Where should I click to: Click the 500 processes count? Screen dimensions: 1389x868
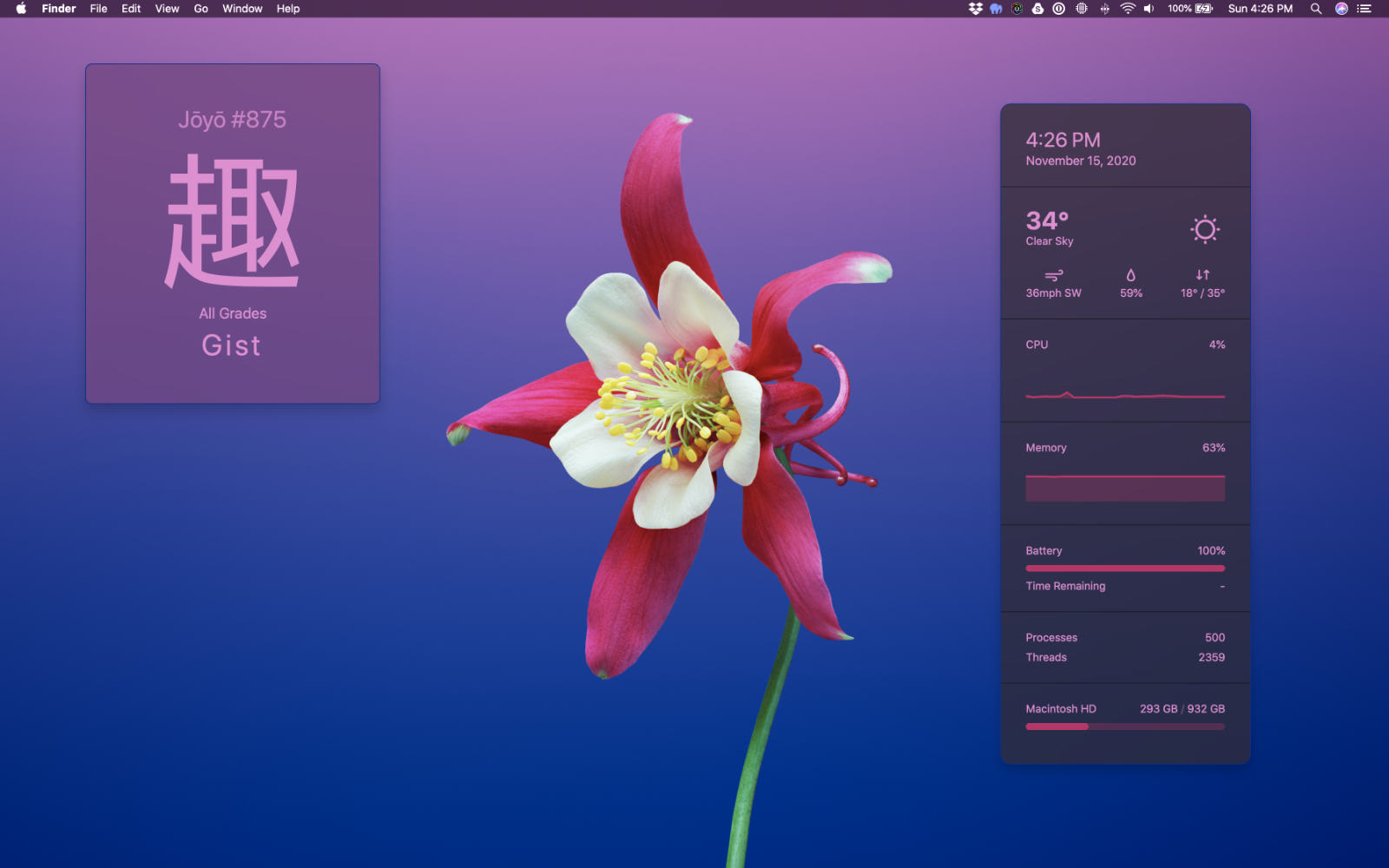pos(1215,638)
